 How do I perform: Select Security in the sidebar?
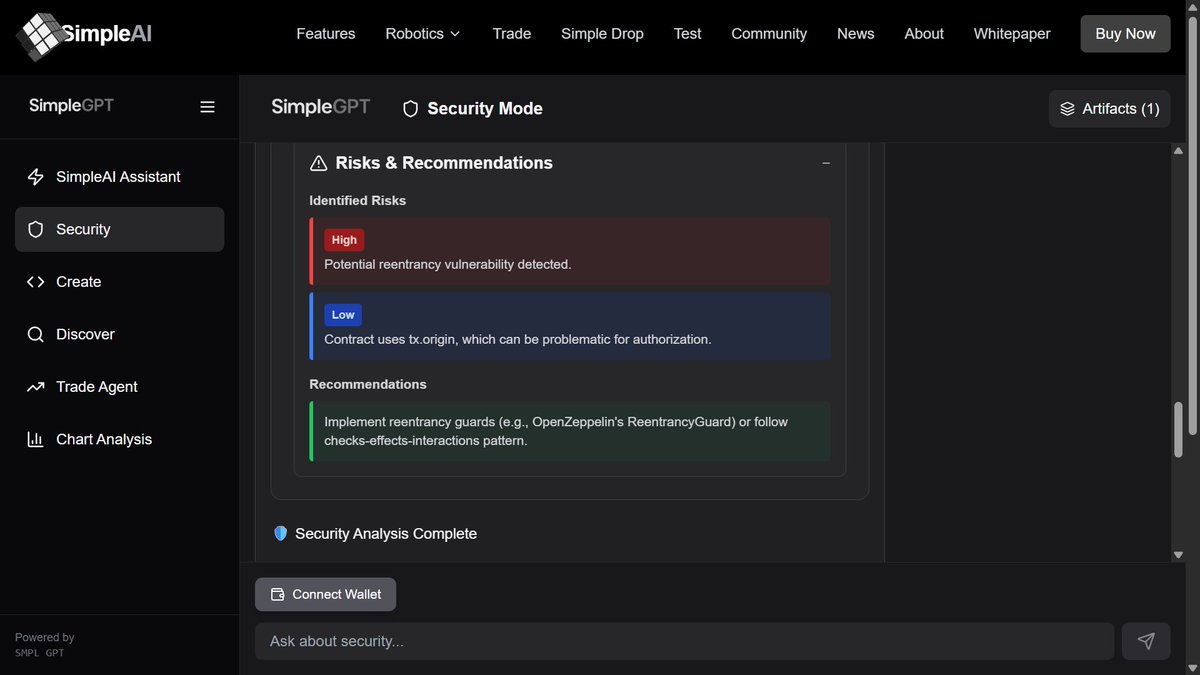(120, 229)
